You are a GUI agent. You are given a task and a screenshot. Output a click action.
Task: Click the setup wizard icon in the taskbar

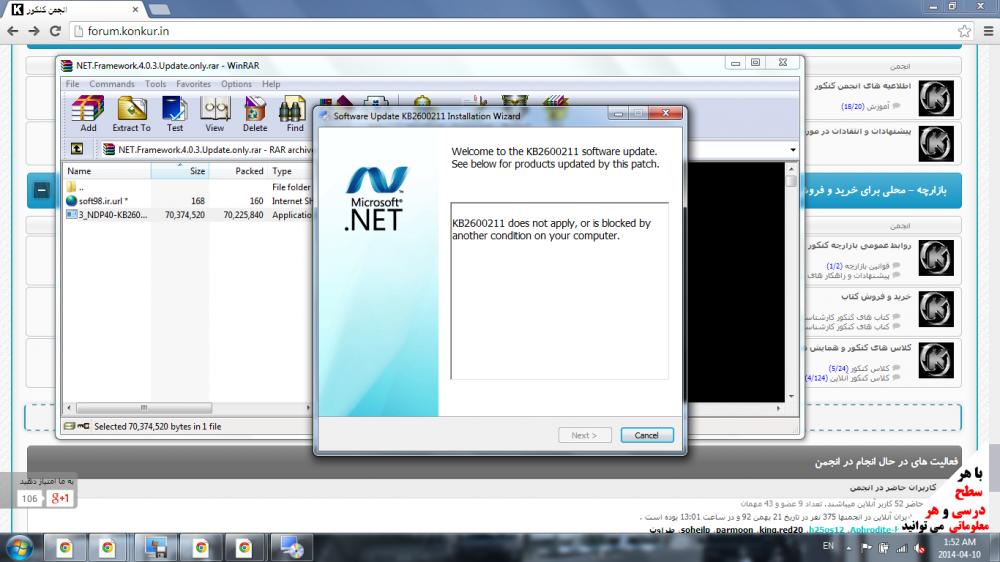pos(155,548)
